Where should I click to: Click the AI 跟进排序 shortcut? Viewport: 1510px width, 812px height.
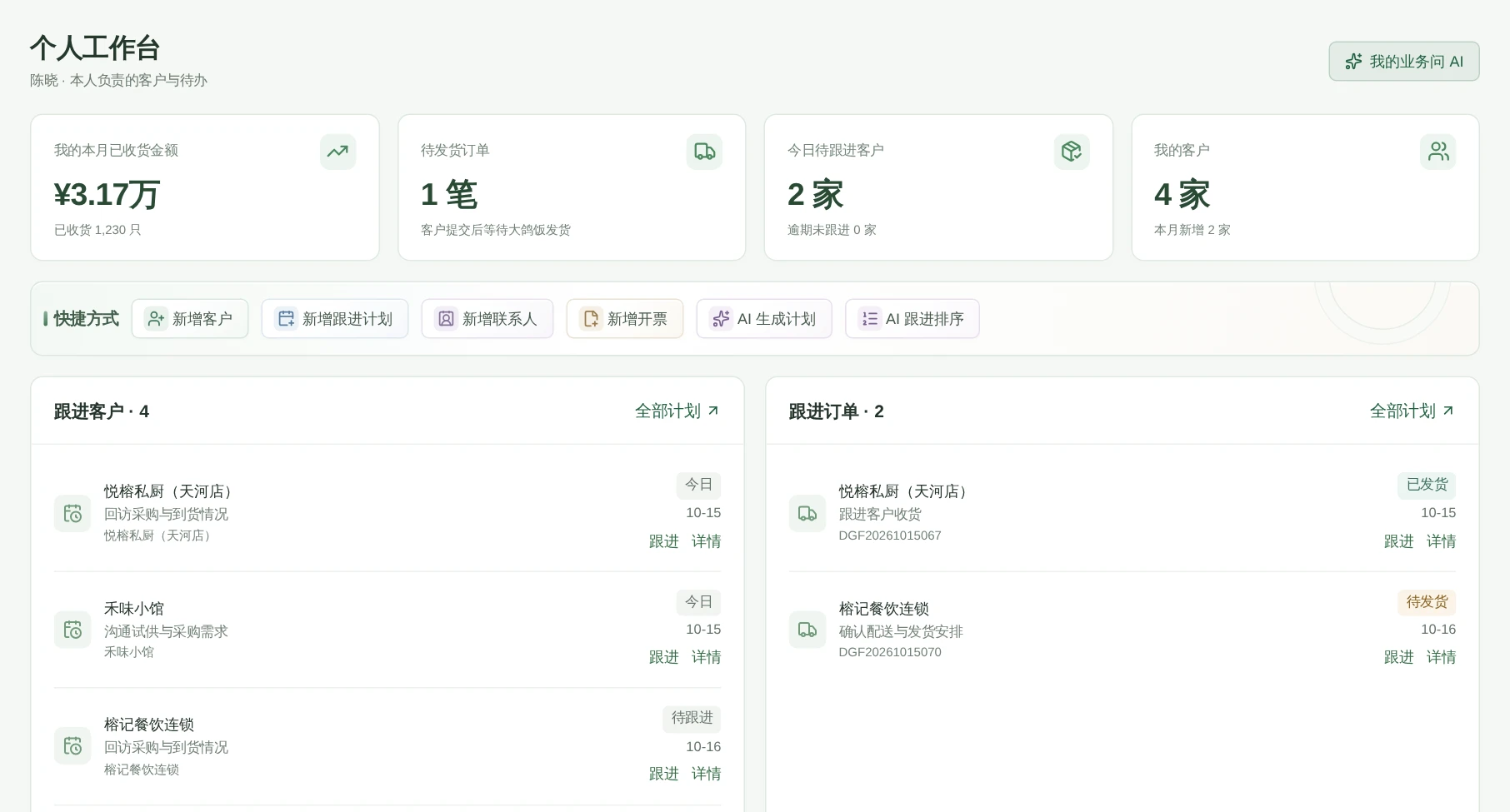912,319
